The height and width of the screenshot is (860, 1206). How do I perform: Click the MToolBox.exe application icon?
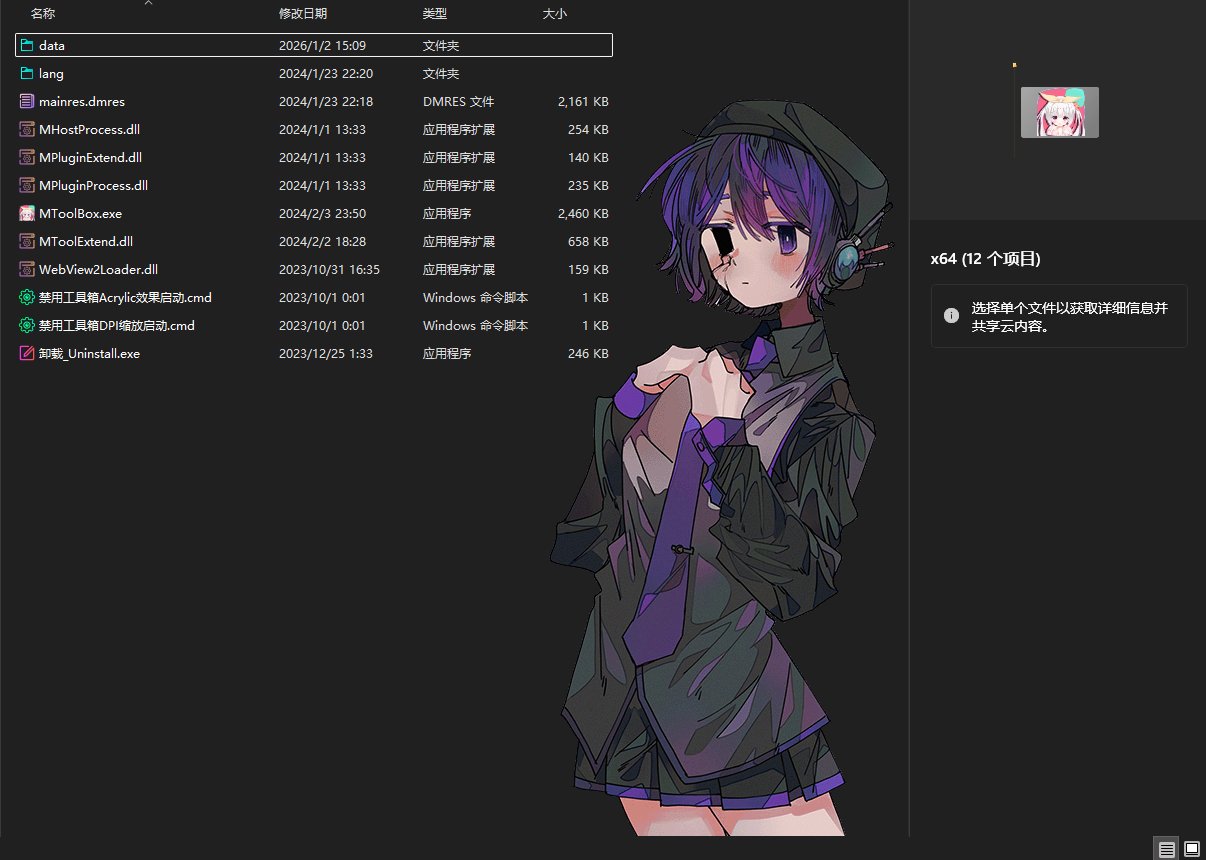tap(27, 214)
